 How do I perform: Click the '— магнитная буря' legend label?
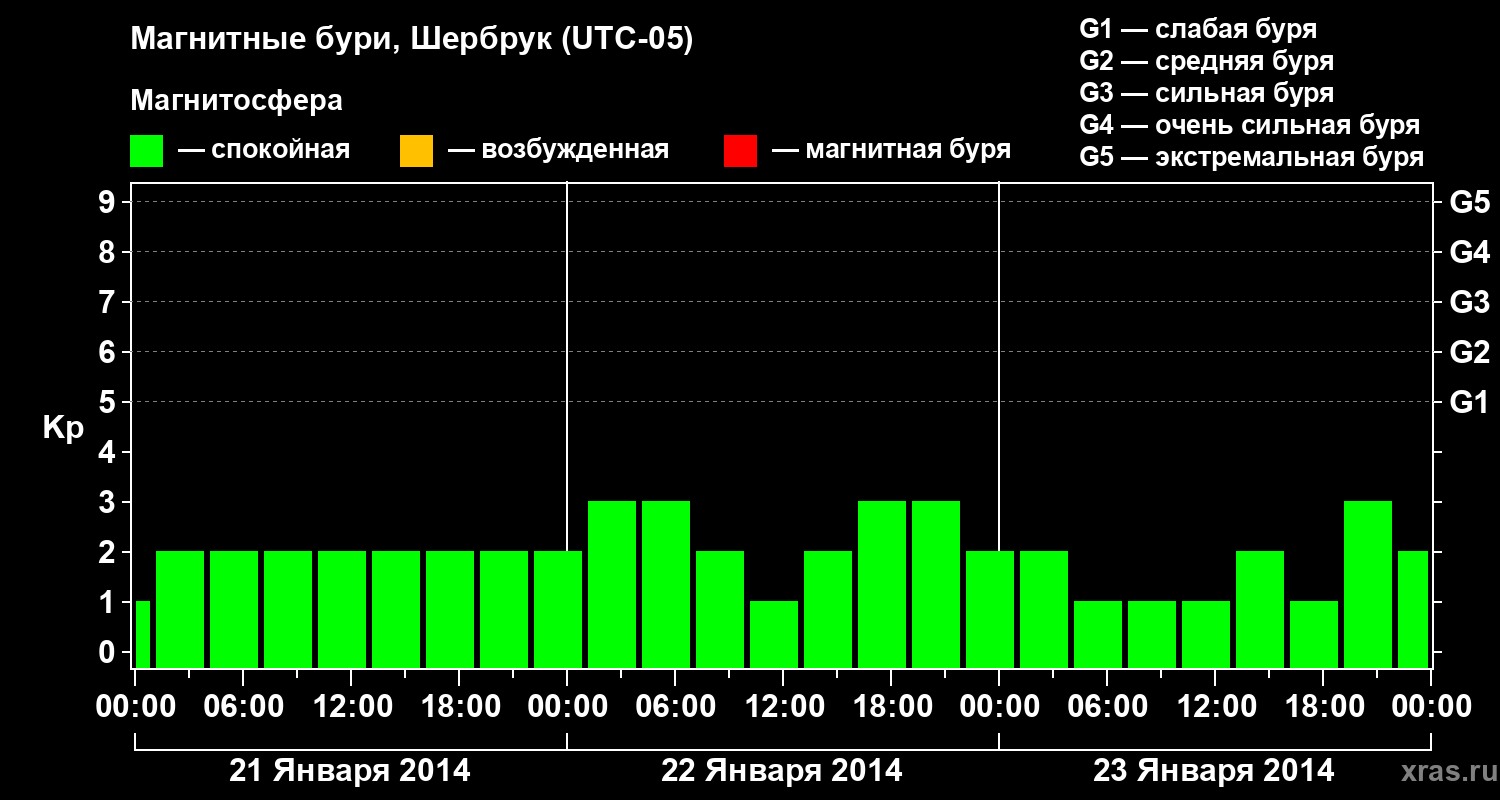pos(891,151)
